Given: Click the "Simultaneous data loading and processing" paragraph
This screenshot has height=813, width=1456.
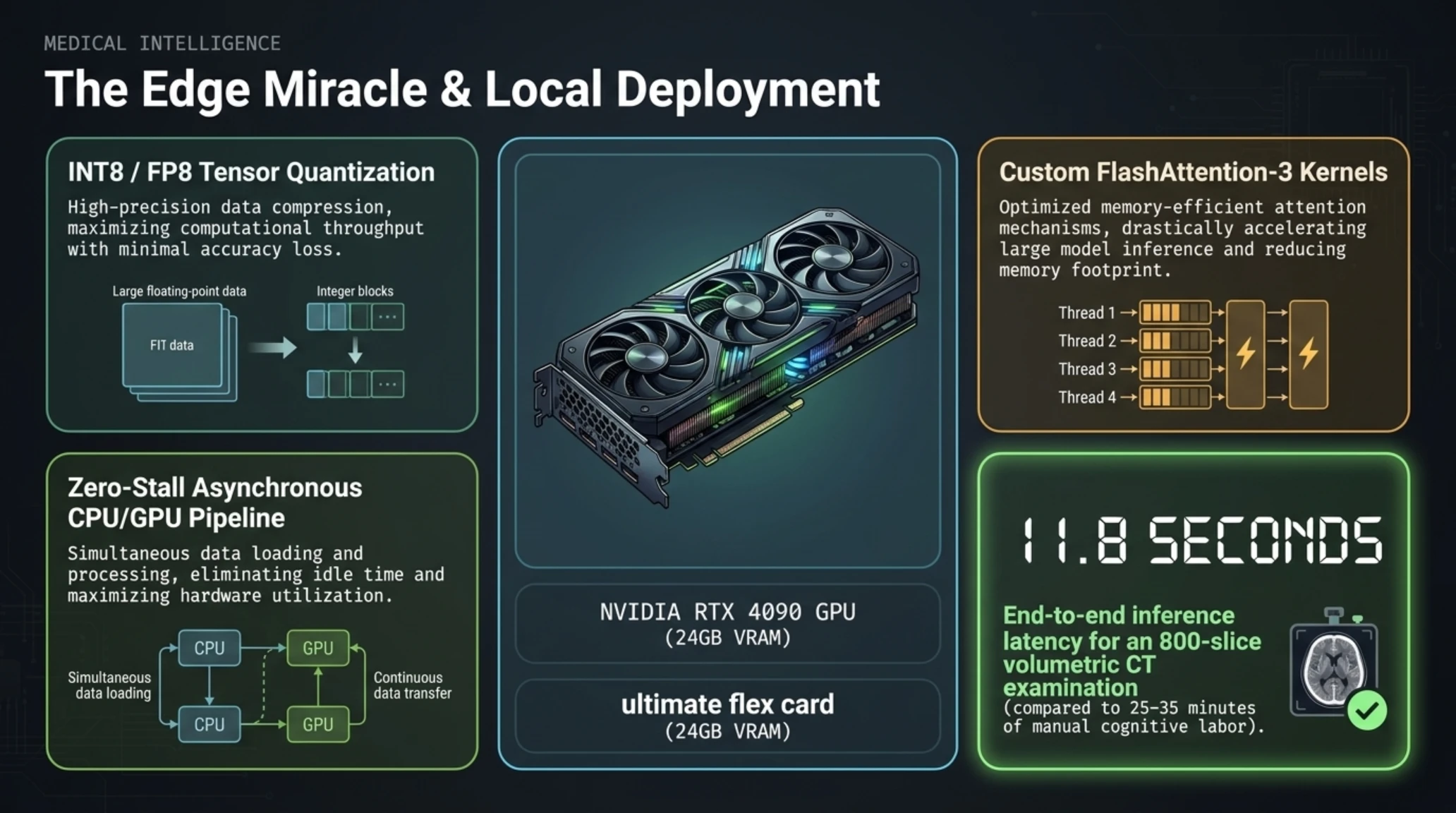Looking at the screenshot, I should point(256,574).
